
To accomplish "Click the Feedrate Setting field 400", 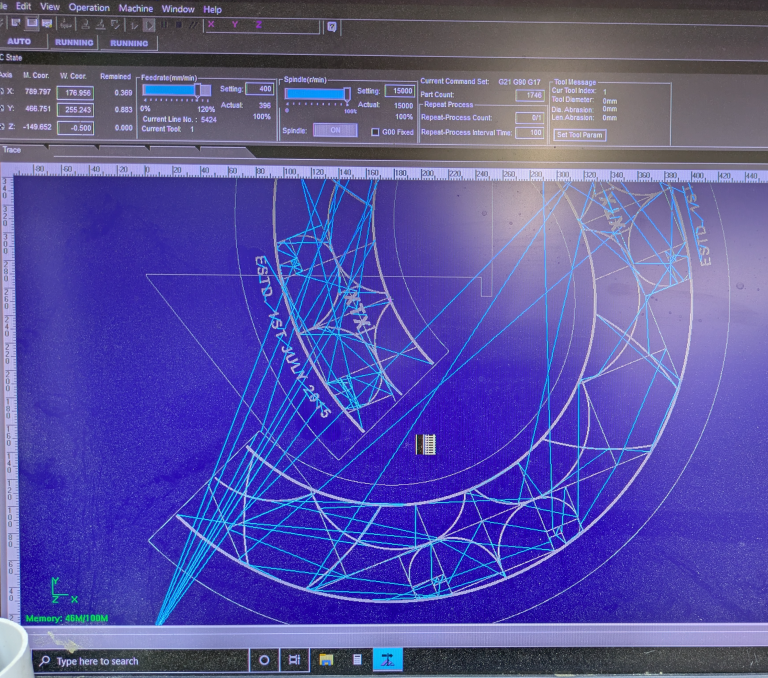I will pos(260,89).
